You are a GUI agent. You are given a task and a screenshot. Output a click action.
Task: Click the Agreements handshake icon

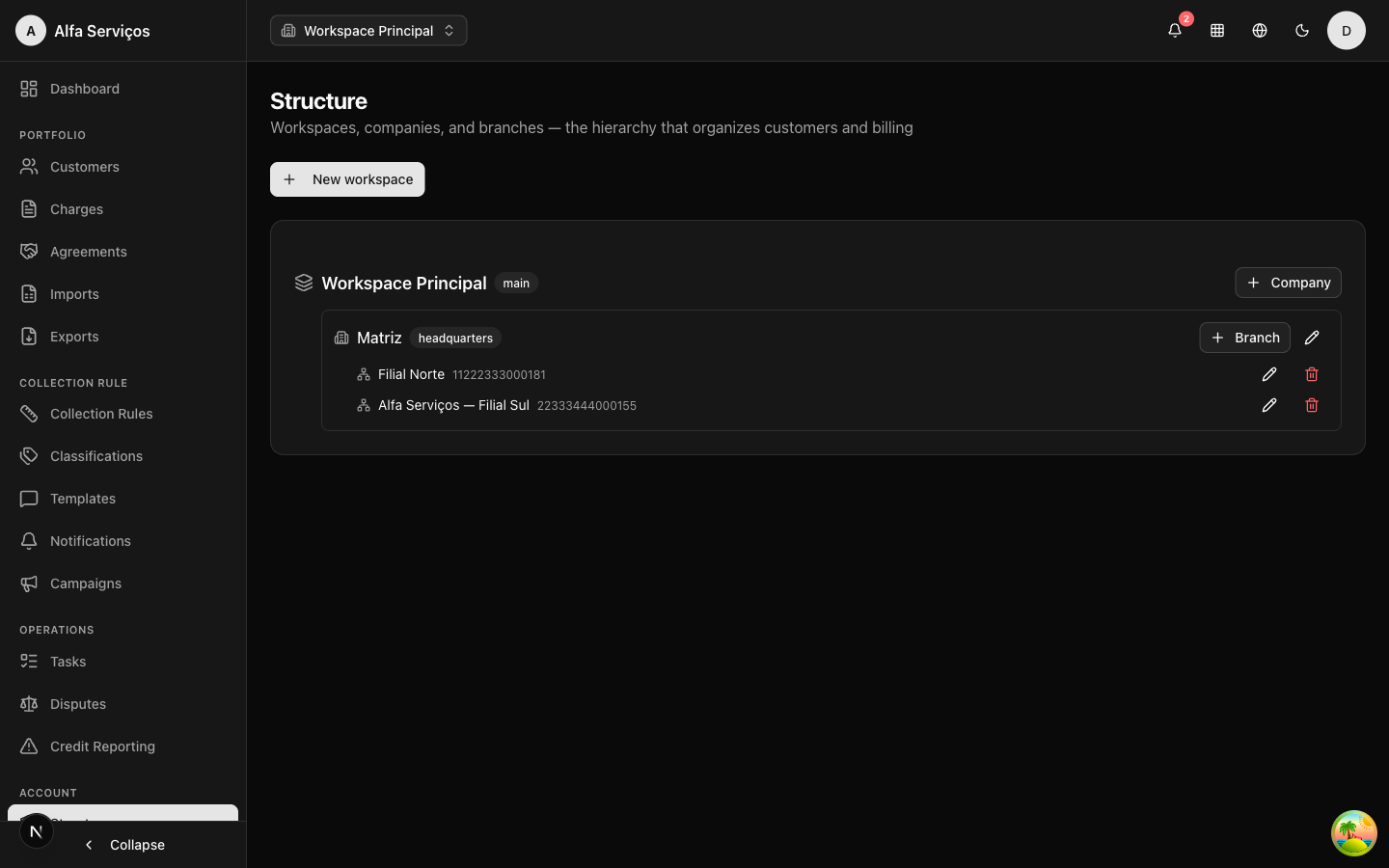tap(29, 252)
